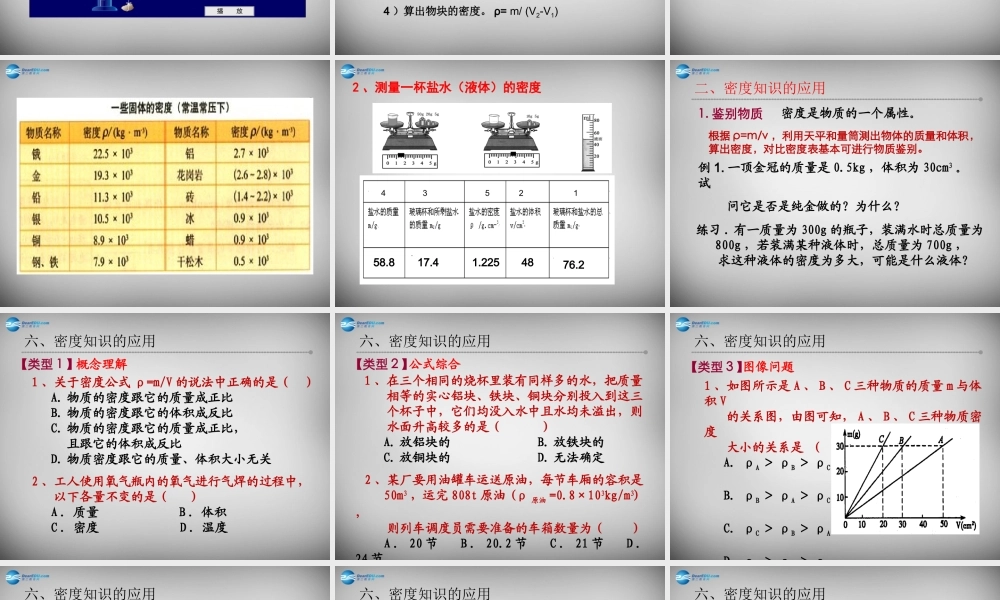
Task: Choose answer A. 20节 for train question
Action: point(411,543)
